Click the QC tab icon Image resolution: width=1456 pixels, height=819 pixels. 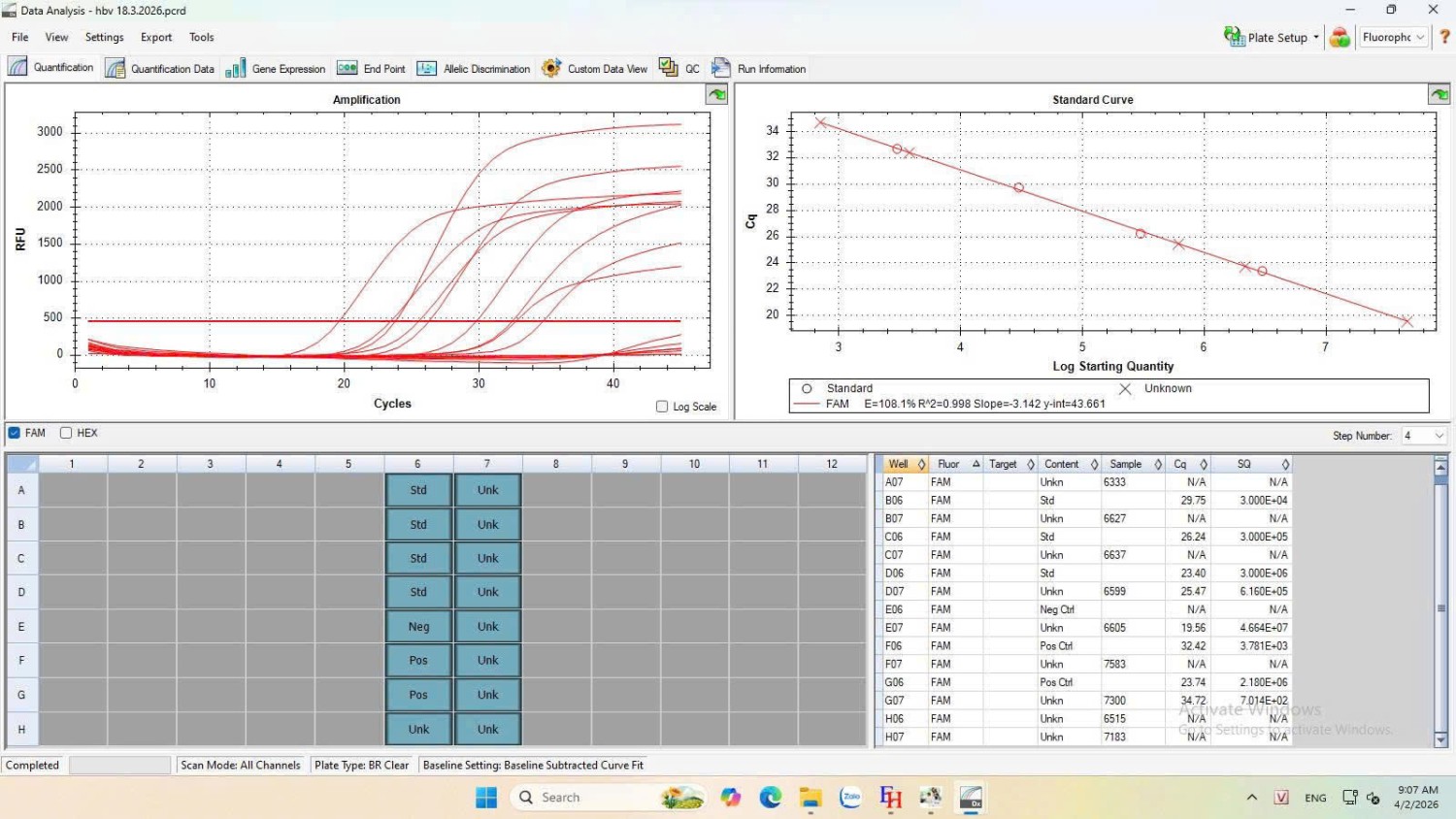tap(668, 67)
